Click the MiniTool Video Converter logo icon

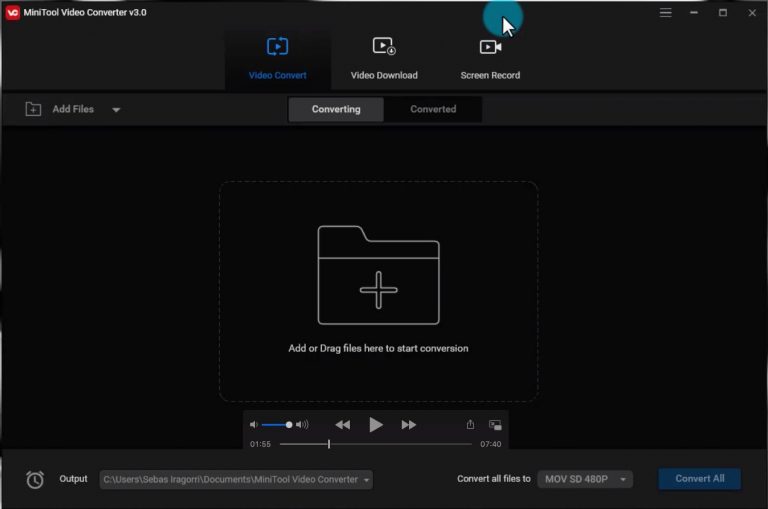(12, 13)
